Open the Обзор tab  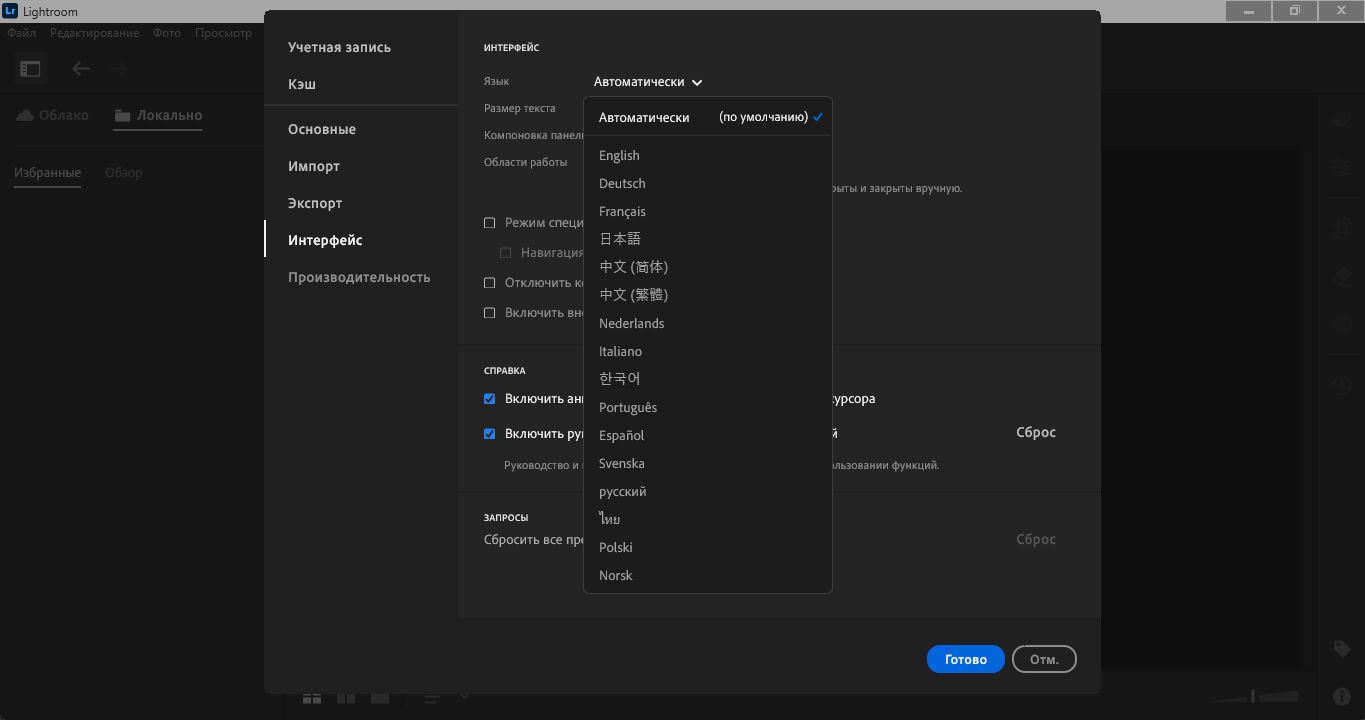124,173
